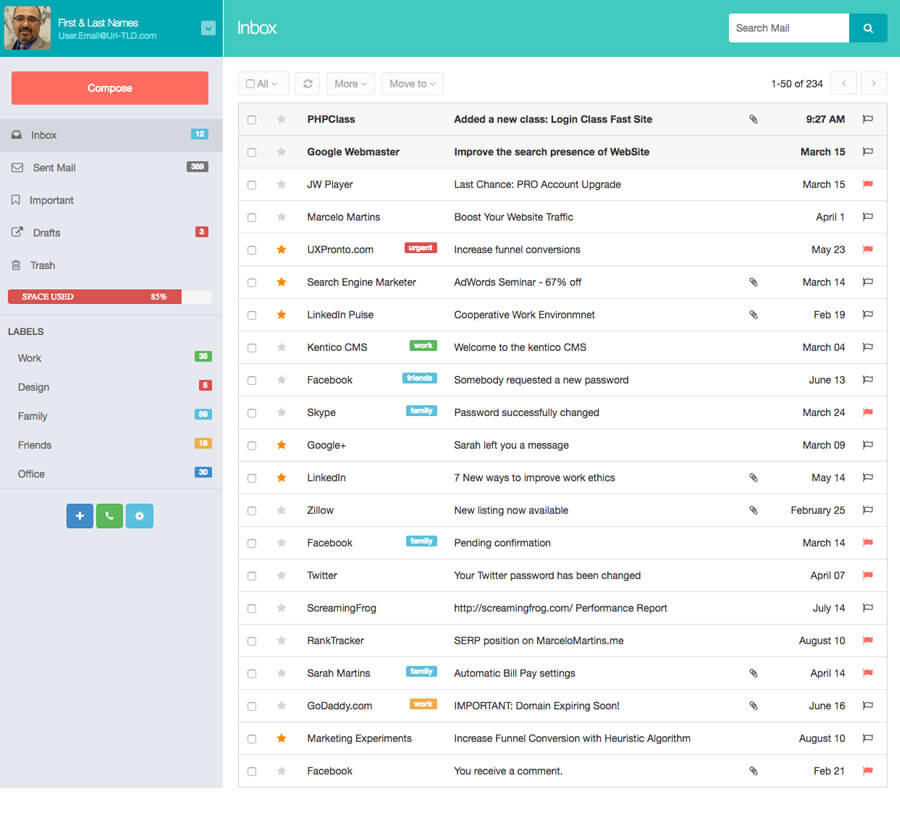Open the Trash folder

point(111,265)
